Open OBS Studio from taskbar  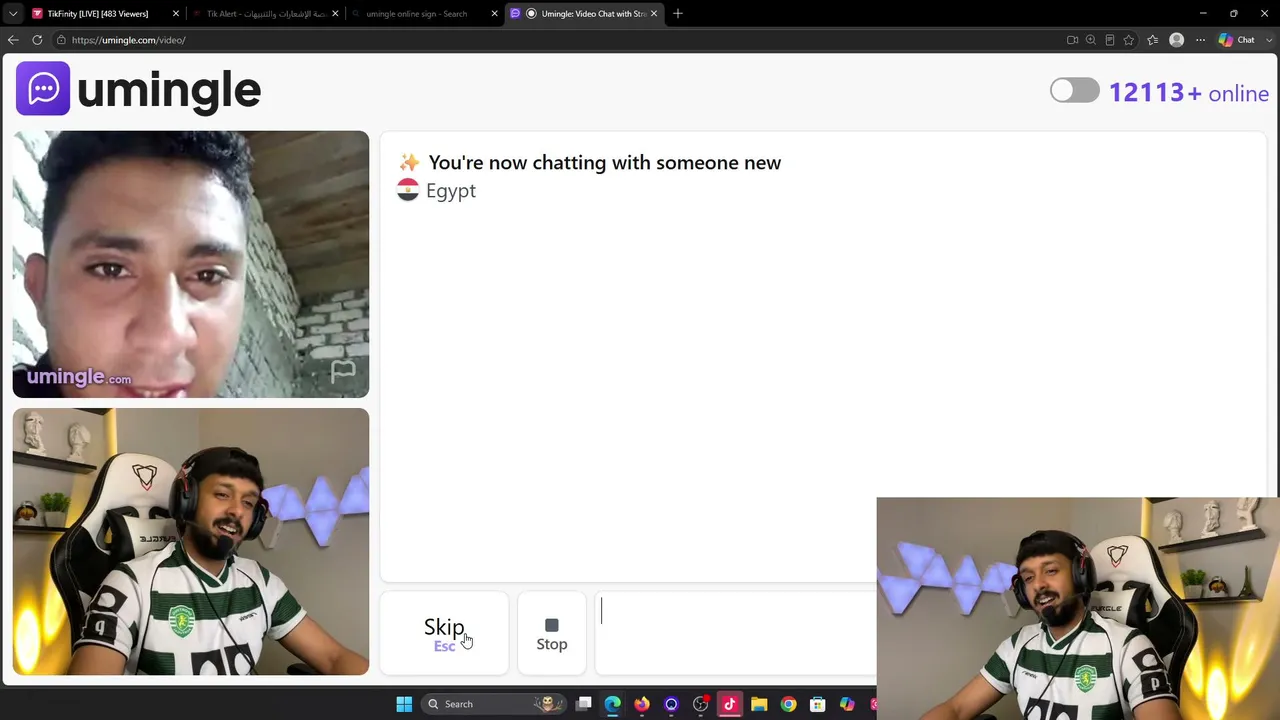pos(700,704)
